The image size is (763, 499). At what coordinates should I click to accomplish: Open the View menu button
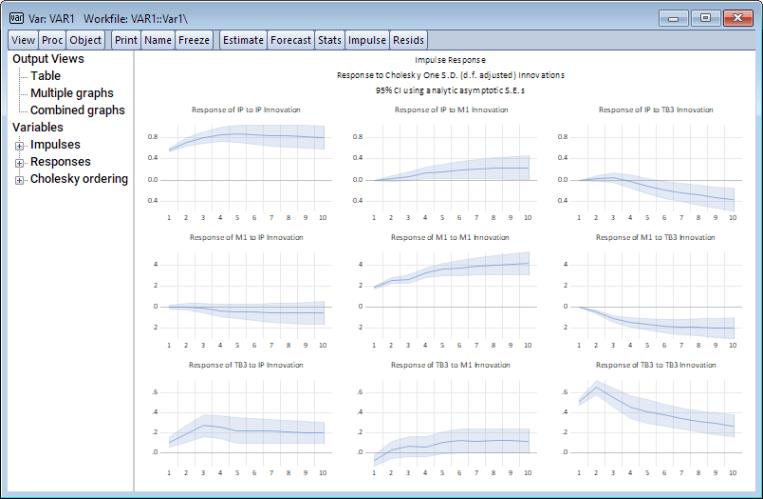pos(23,40)
